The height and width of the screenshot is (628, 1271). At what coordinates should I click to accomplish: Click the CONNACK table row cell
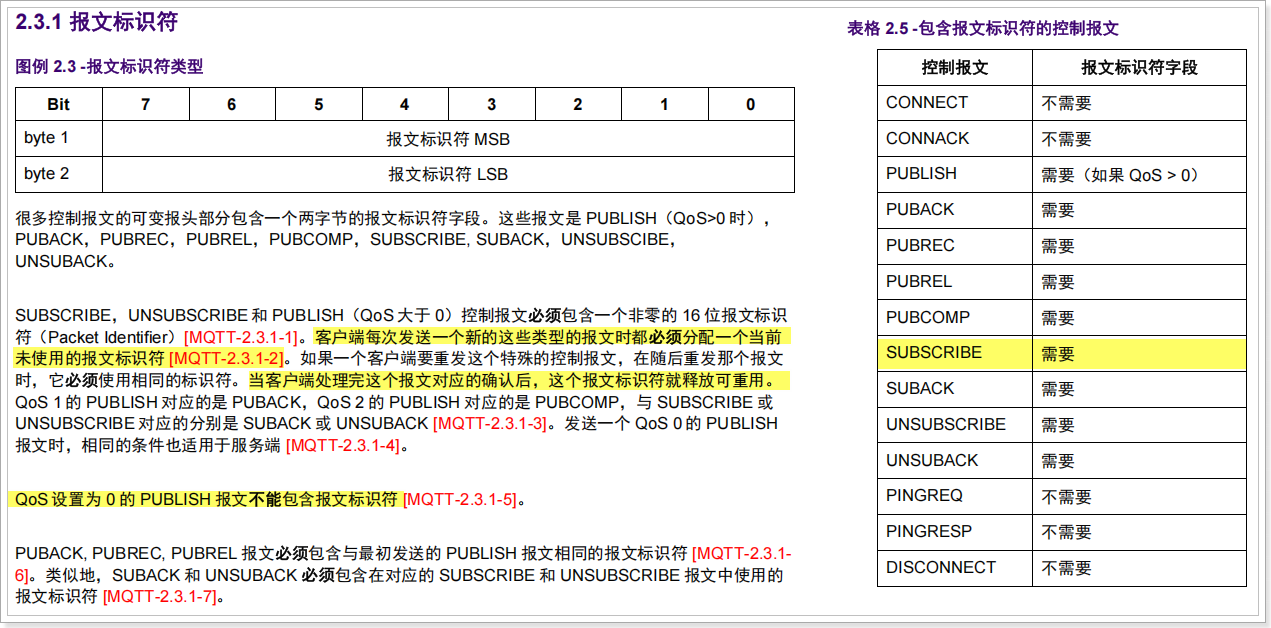(955, 139)
